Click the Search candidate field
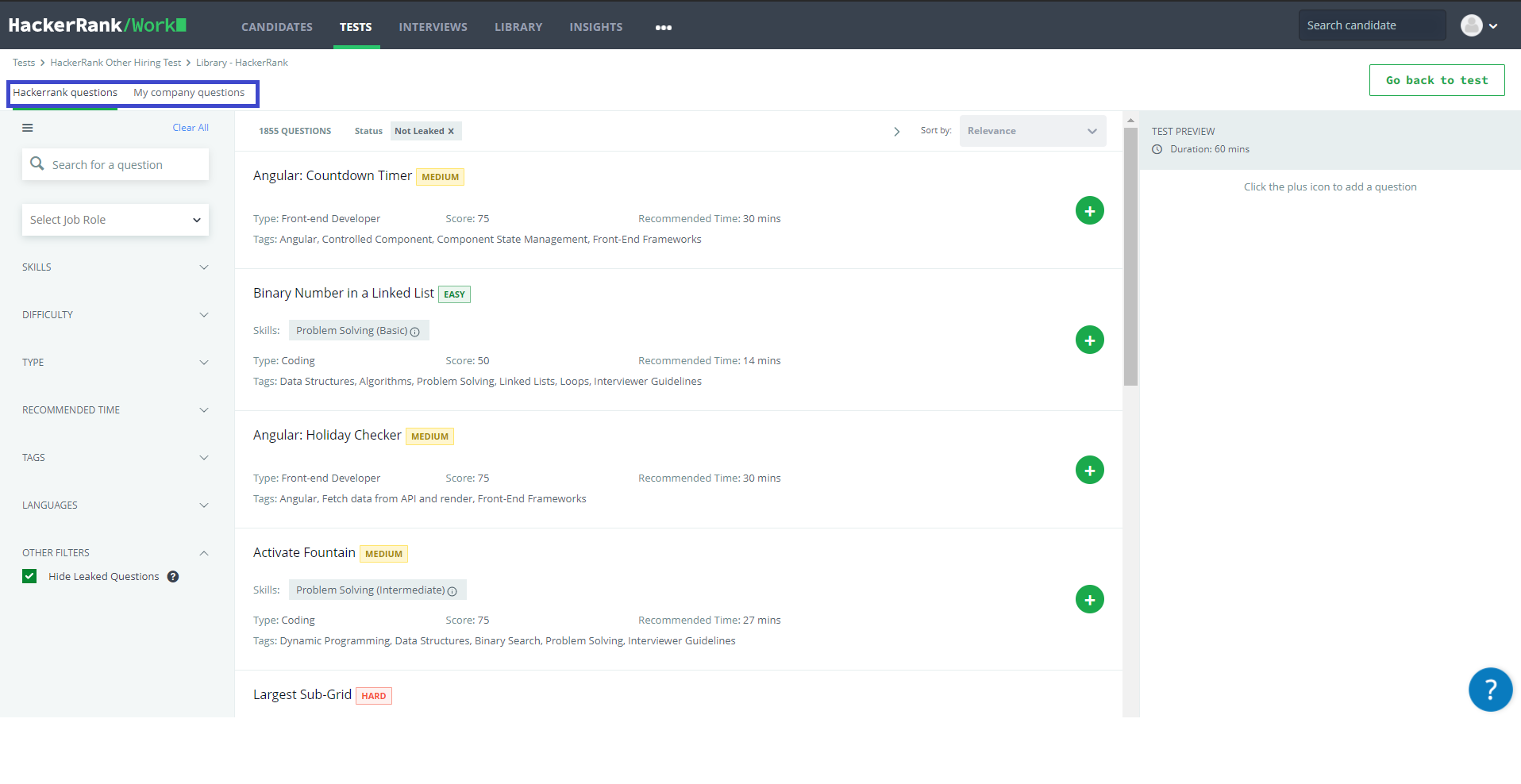 (x=1372, y=25)
